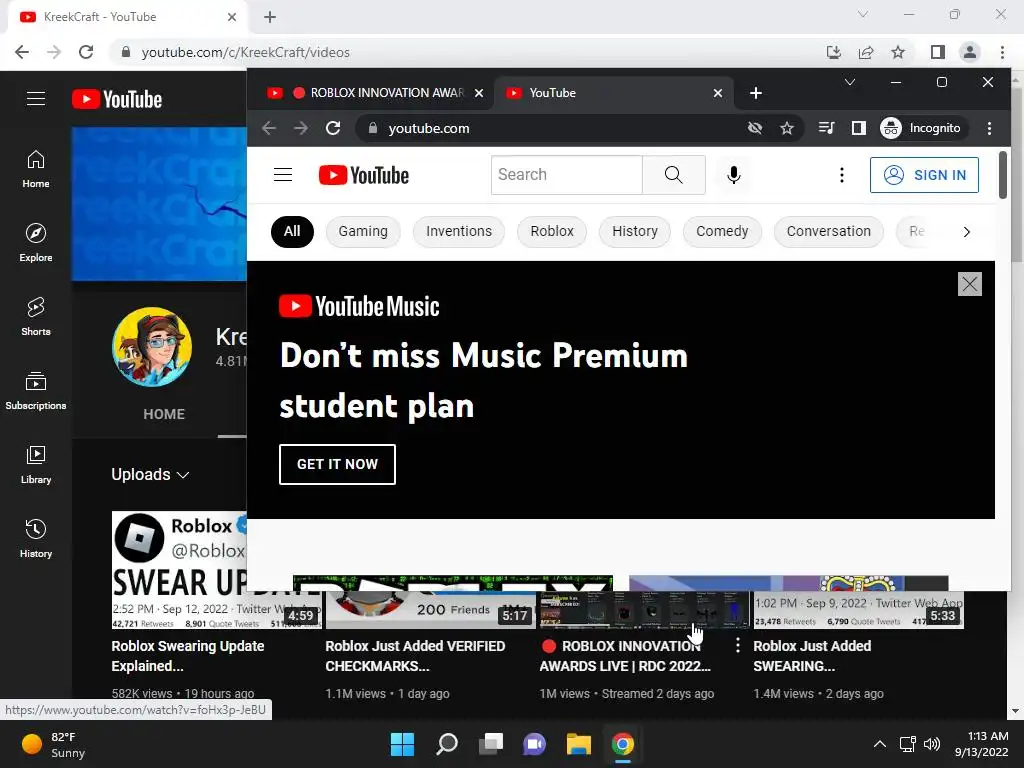Open a new tab in the incognito window

point(756,93)
